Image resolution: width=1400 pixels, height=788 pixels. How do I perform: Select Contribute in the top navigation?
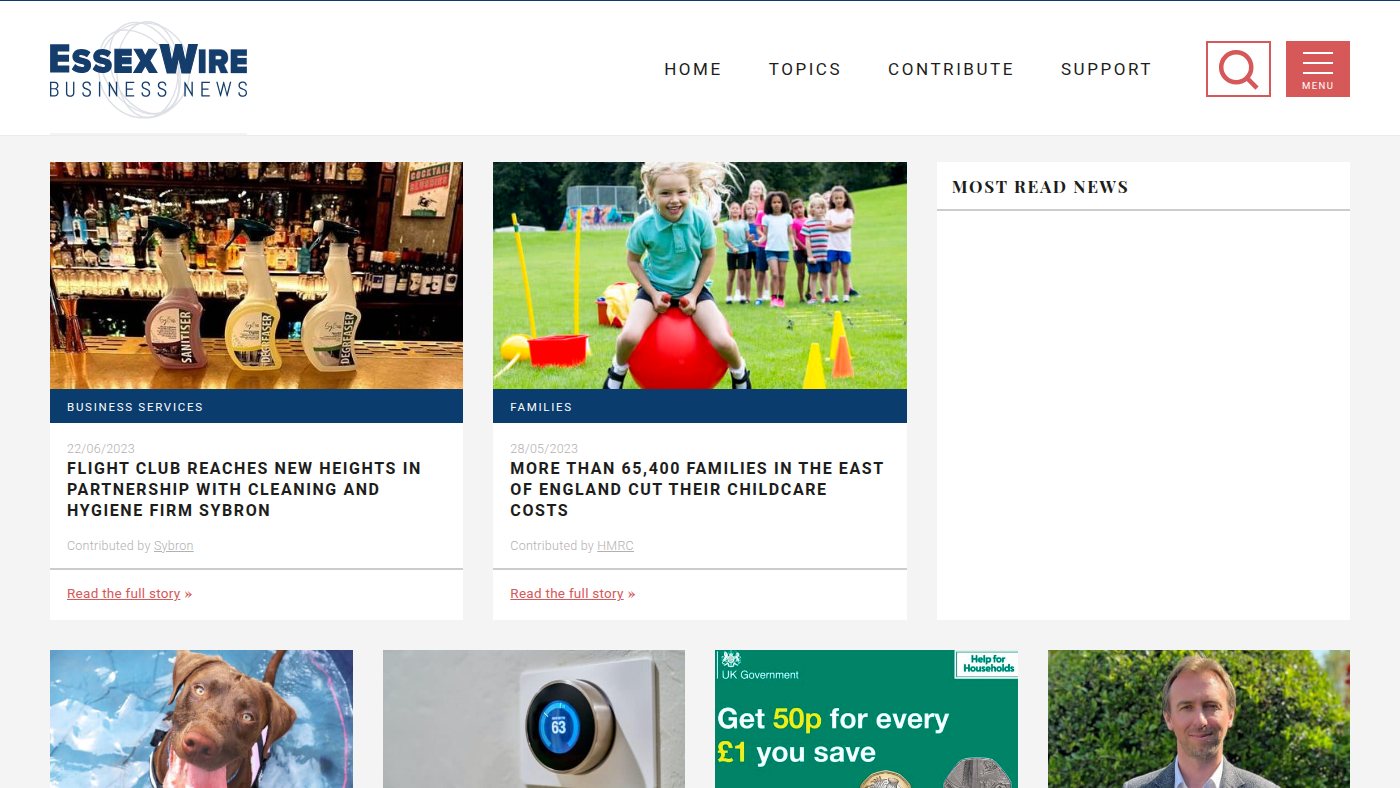click(x=951, y=69)
